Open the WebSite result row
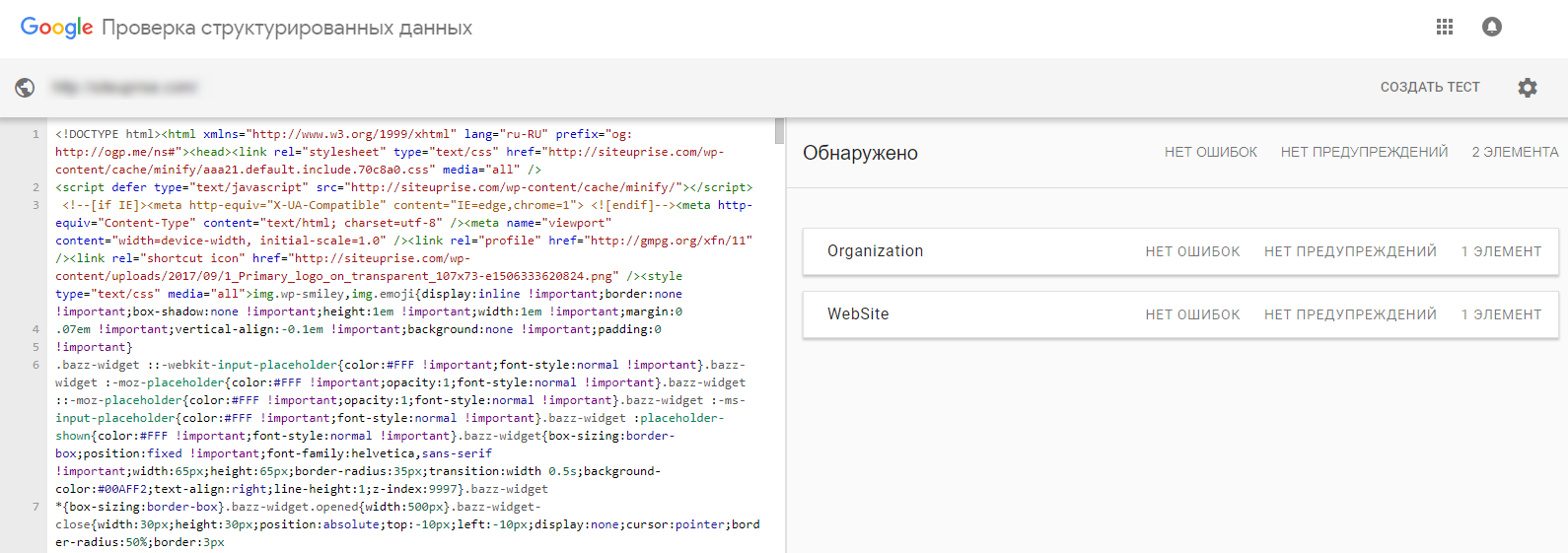 pos(1180,314)
